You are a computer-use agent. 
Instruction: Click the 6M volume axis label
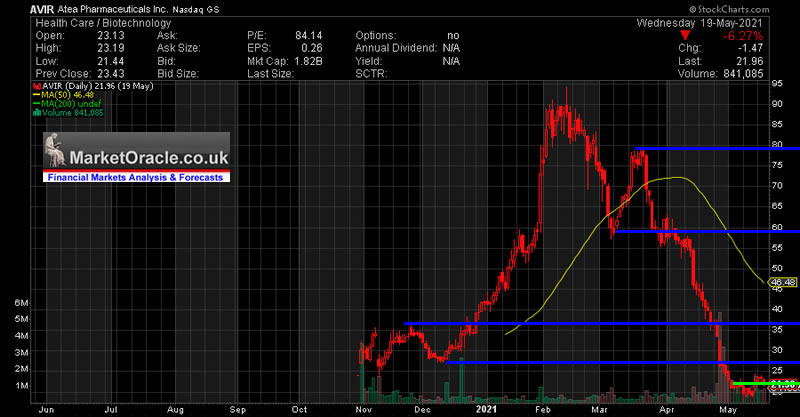click(x=21, y=303)
